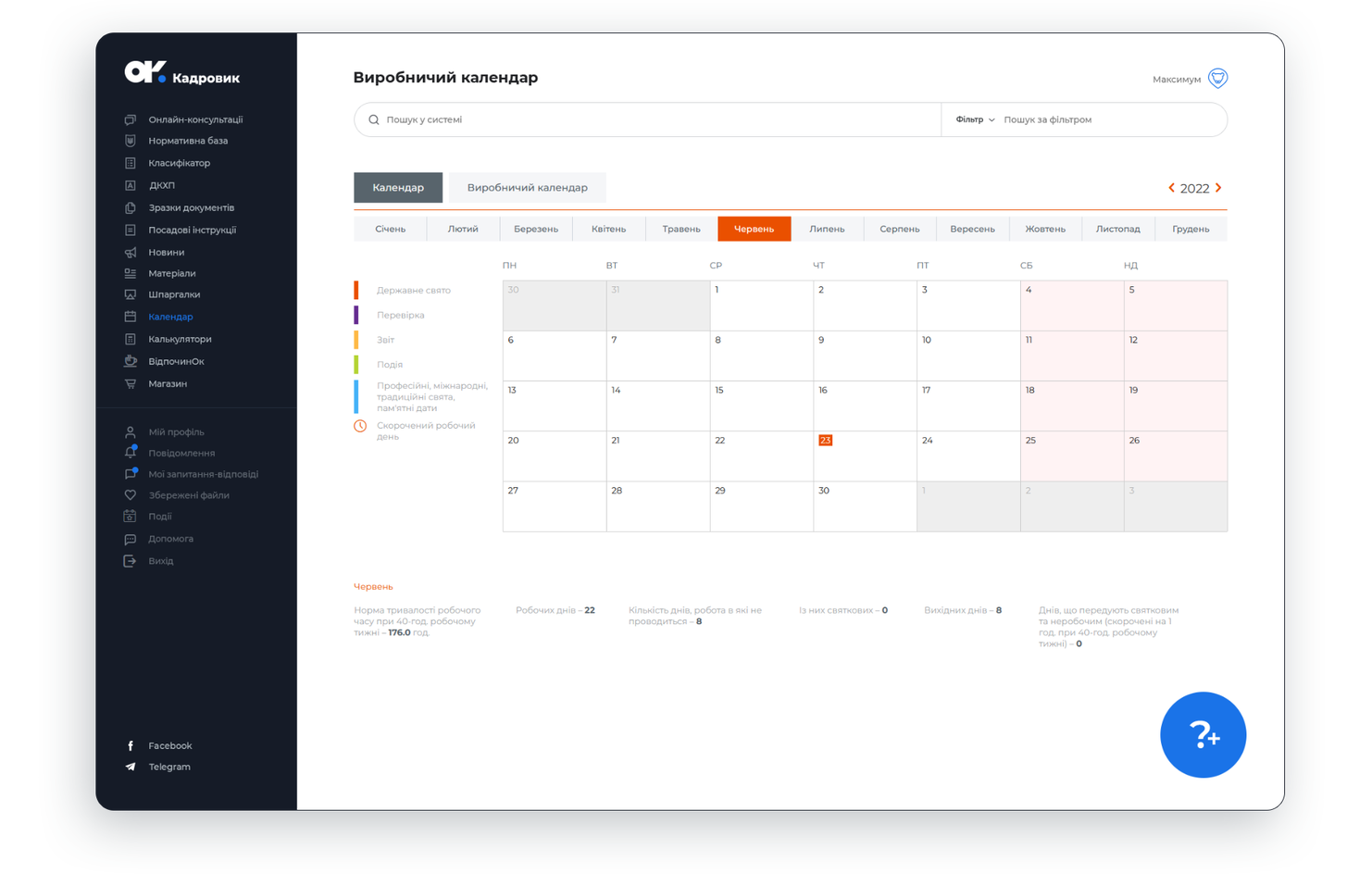Click the search magnifier icon
The height and width of the screenshot is (886, 1372).
[374, 119]
